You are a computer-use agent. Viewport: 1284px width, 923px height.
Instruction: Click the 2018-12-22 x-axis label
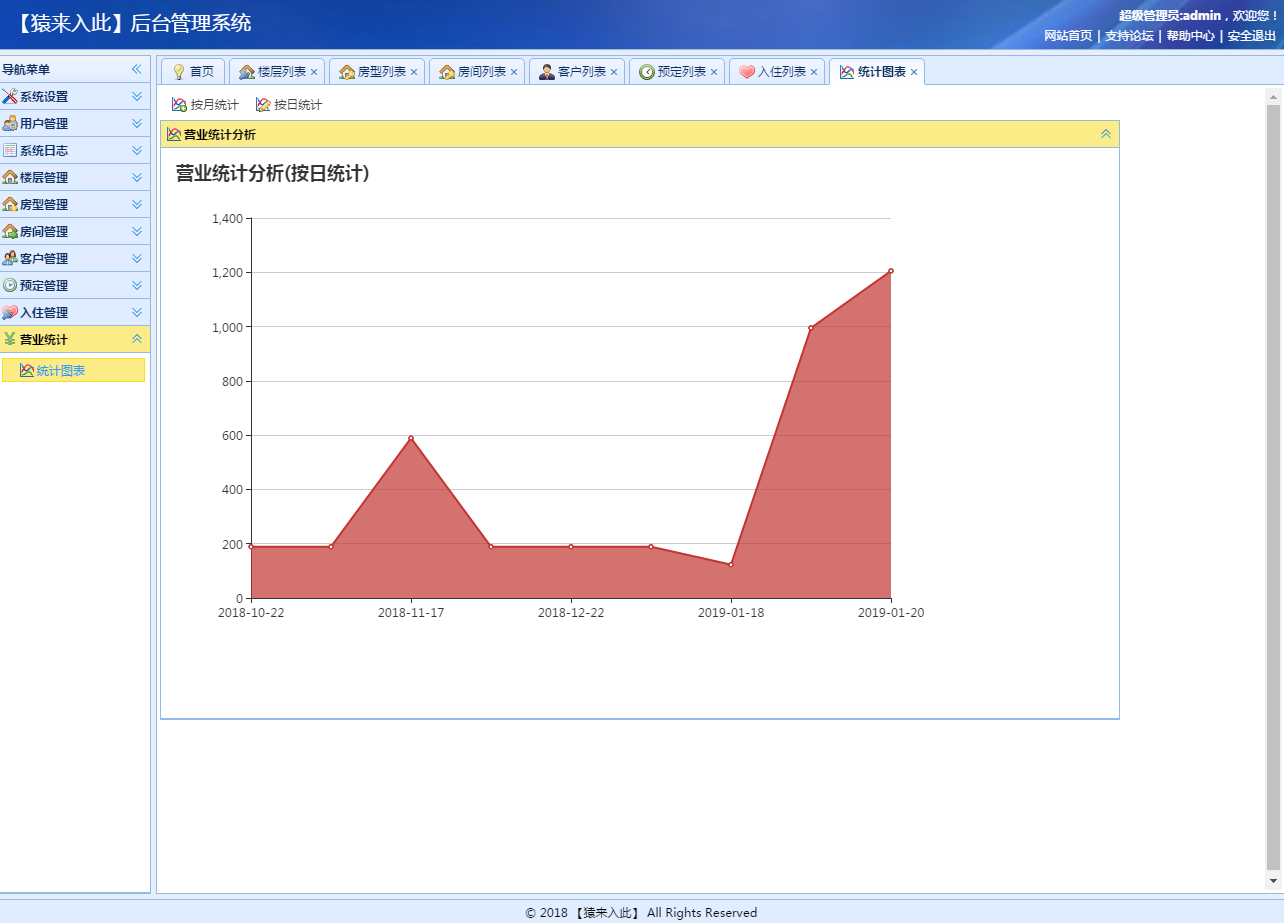(571, 613)
